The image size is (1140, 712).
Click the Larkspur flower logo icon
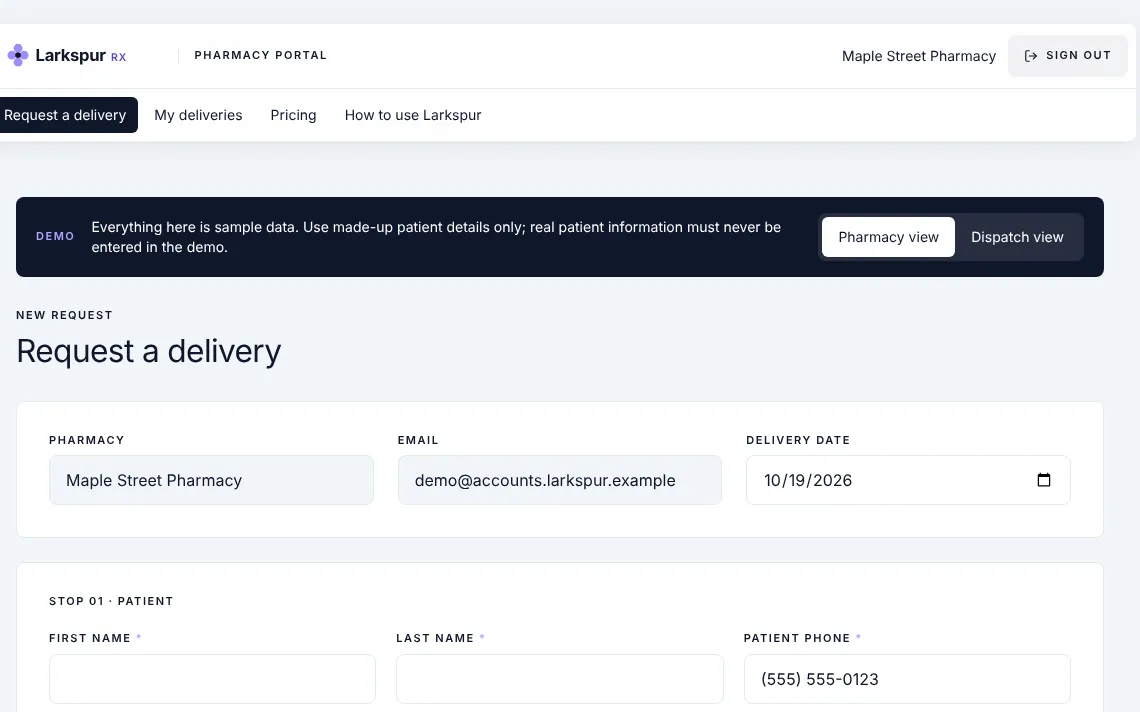coord(17,55)
